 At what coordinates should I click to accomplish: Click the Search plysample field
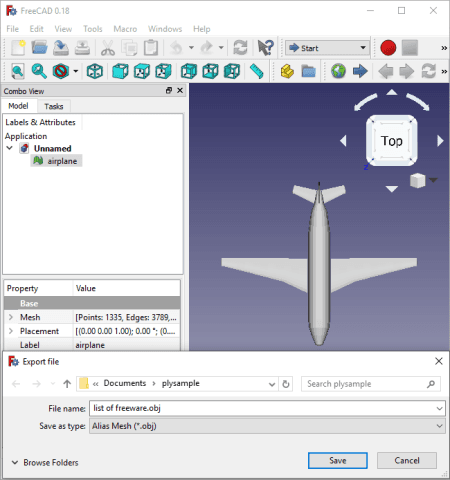click(371, 384)
